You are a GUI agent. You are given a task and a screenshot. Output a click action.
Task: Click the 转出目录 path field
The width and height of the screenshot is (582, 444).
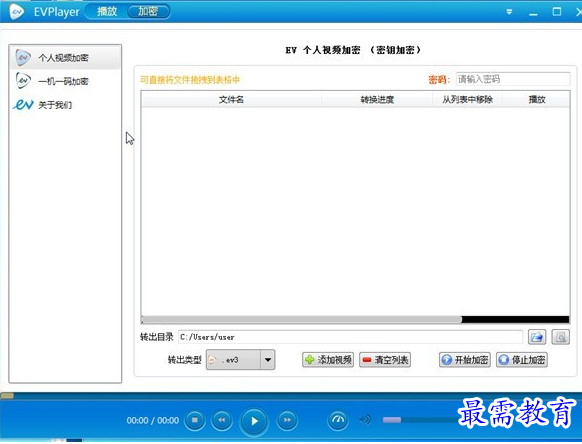350,337
